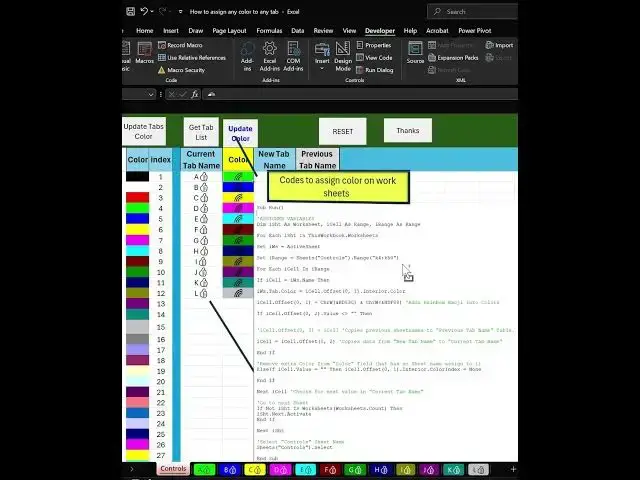Click the Insert Function fx icon
The height and width of the screenshot is (480, 640).
[195, 94]
